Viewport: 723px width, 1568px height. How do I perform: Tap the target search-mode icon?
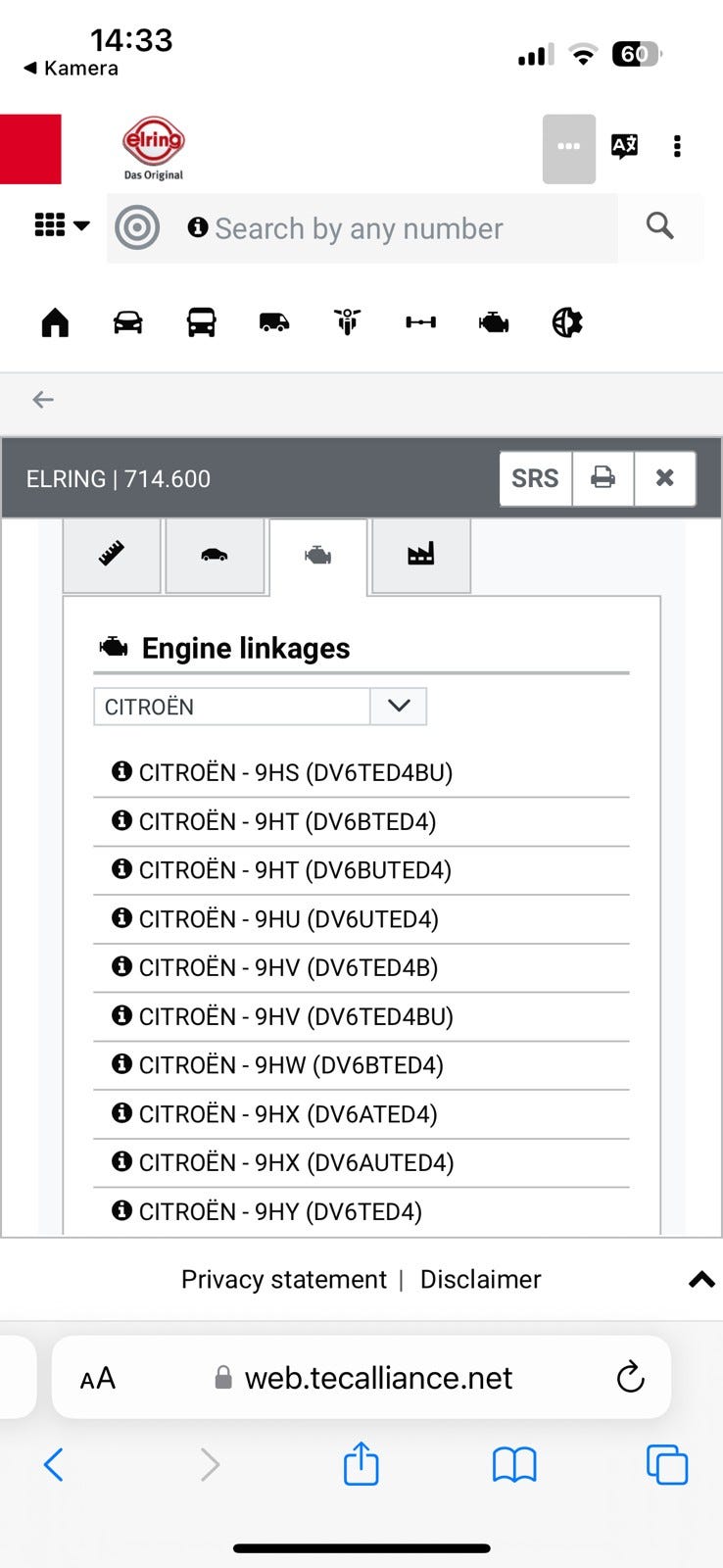click(137, 228)
